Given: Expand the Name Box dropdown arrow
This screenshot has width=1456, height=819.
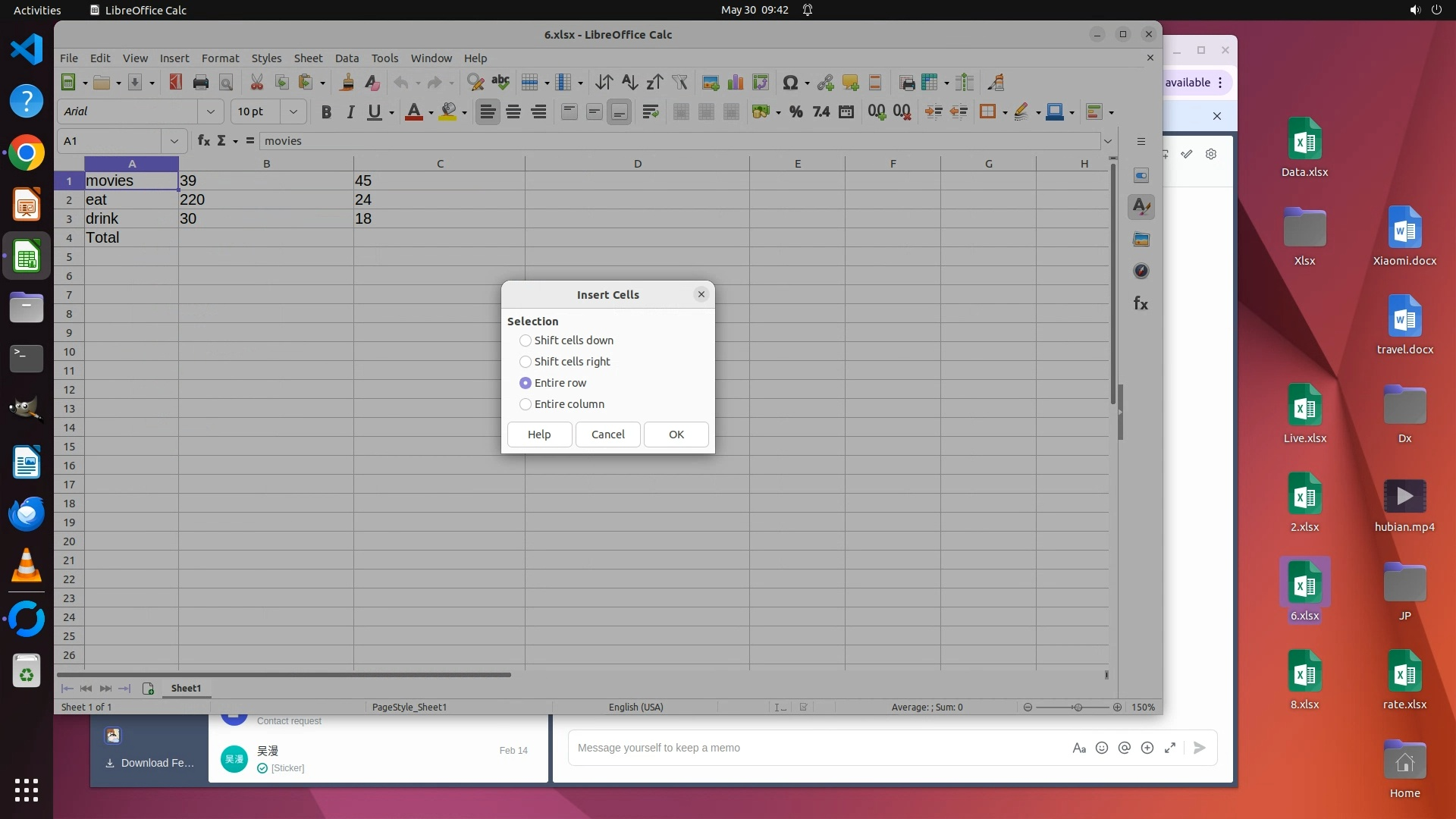Looking at the screenshot, I should point(174,141).
